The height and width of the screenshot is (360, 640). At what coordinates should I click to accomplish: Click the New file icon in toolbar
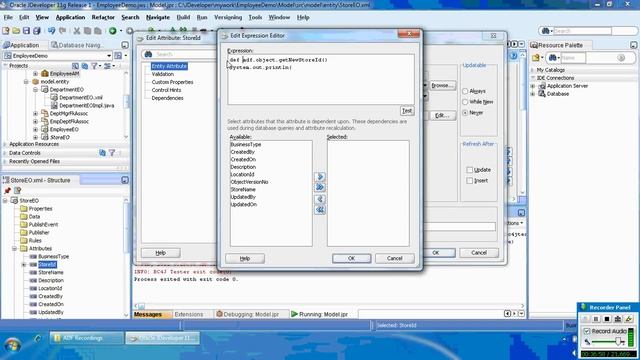(x=6, y=31)
